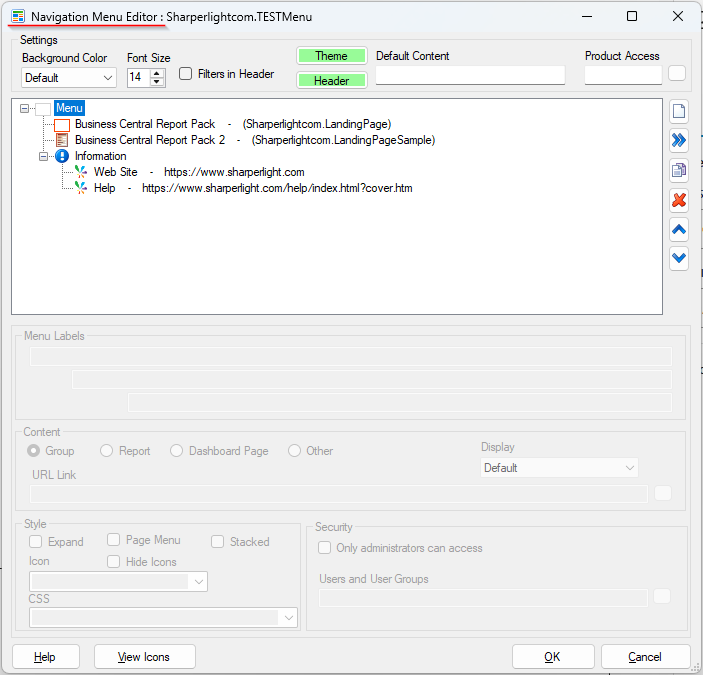Image resolution: width=703 pixels, height=675 pixels.
Task: Select the Dashboard Page radio button
Action: click(176, 450)
